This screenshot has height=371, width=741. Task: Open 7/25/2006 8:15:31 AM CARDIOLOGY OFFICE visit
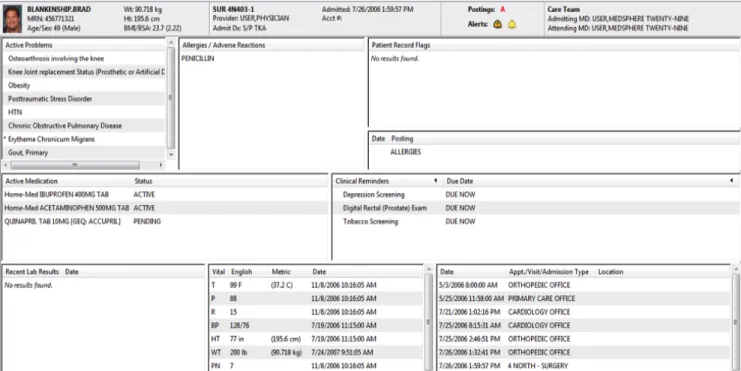(584, 326)
